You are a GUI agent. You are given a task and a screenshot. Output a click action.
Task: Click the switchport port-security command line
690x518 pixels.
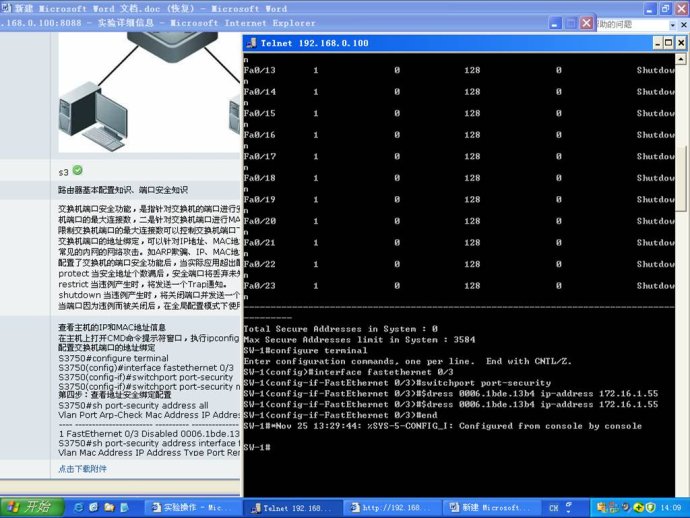tap(397, 383)
